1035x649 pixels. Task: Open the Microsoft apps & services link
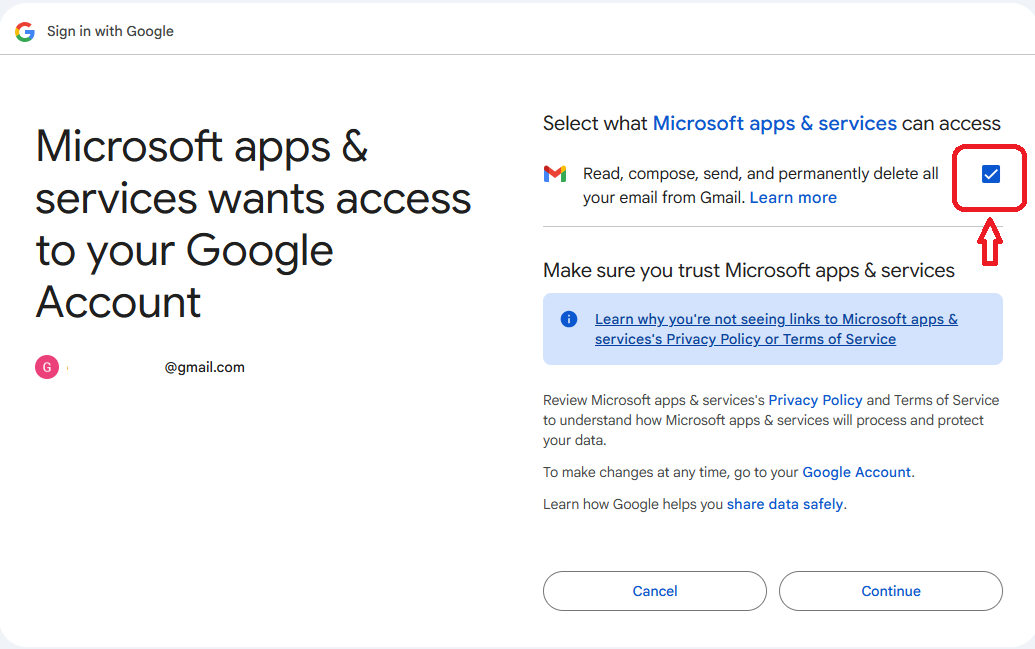click(774, 123)
